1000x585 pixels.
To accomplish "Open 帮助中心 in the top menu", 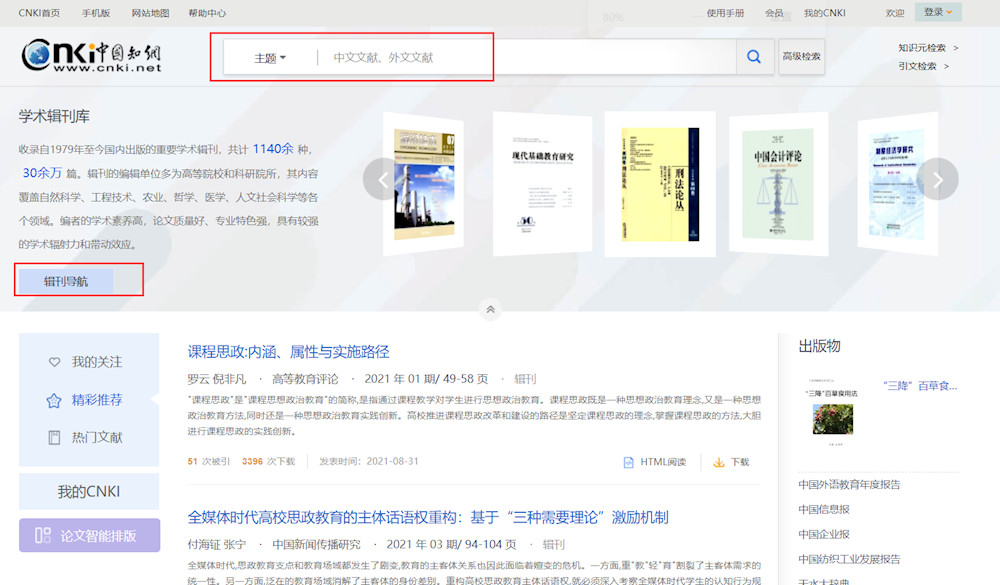I will (x=207, y=13).
